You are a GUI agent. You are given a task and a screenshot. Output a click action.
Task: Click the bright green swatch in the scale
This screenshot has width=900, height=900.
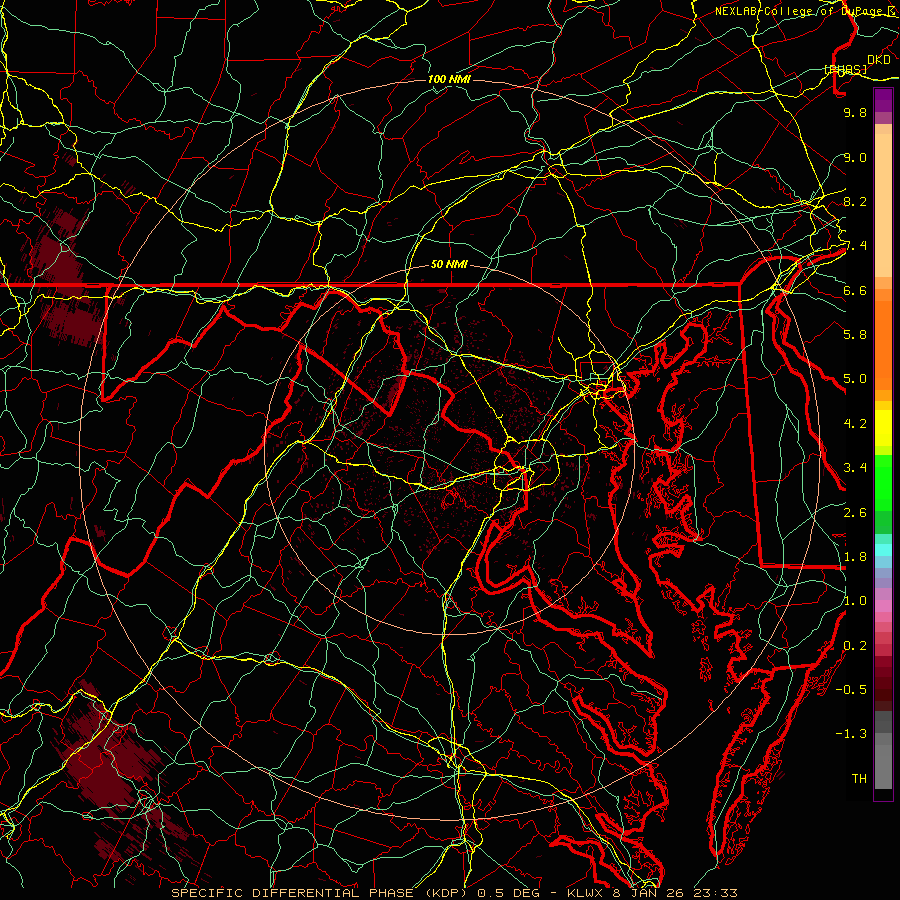pyautogui.click(x=883, y=482)
